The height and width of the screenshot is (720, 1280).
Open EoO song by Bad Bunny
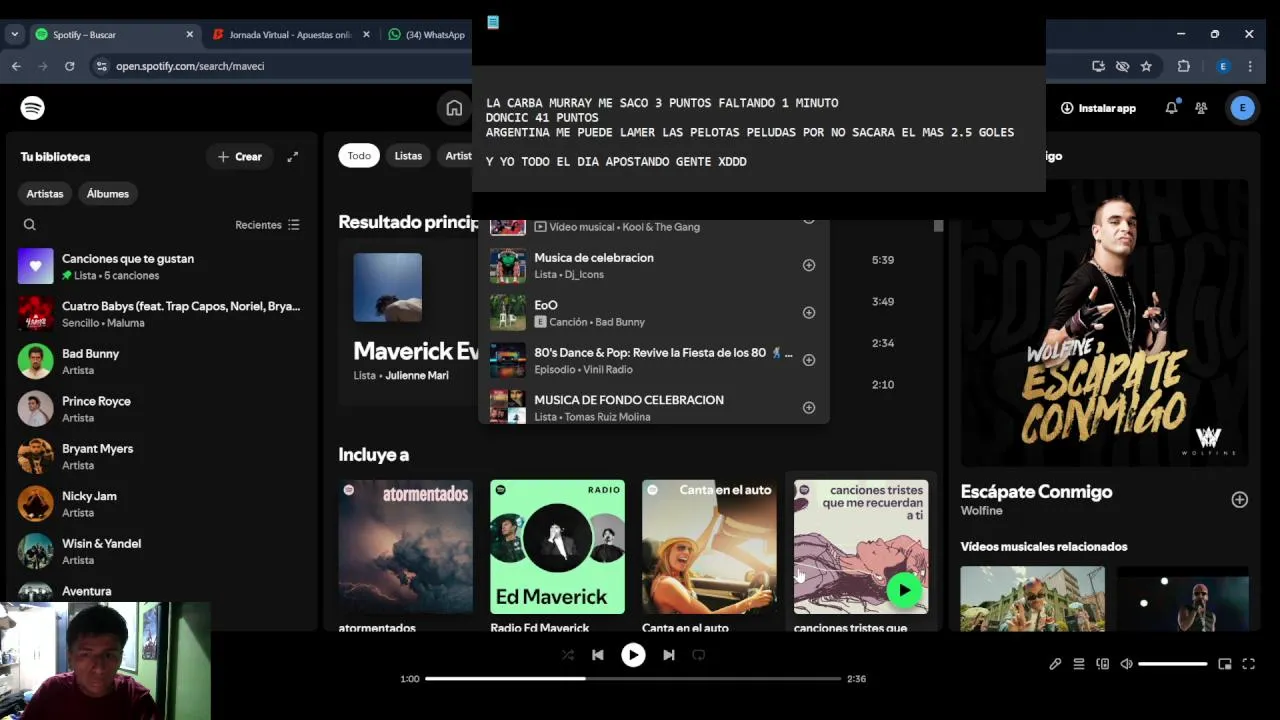pyautogui.click(x=654, y=313)
